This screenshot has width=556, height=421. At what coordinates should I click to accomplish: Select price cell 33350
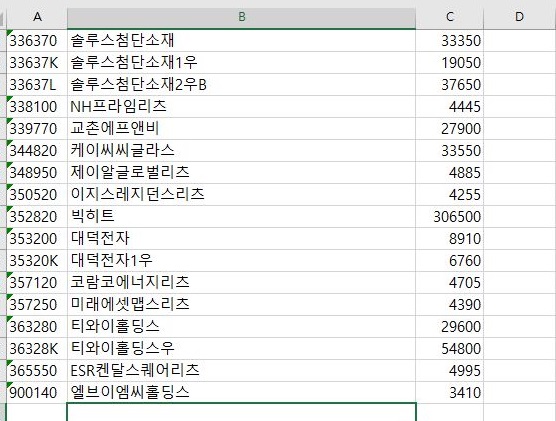(450, 41)
